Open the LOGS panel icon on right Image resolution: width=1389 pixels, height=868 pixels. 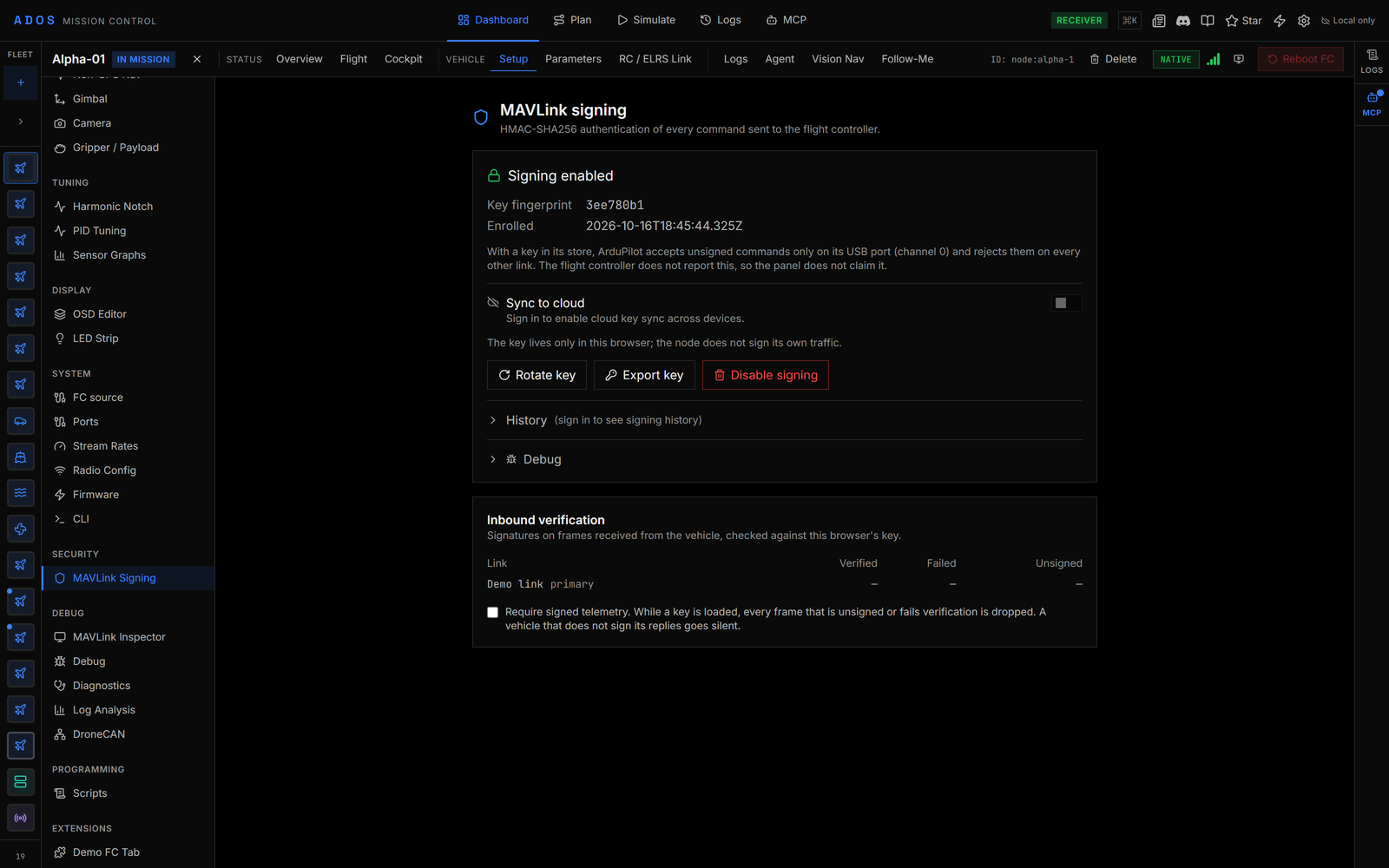coord(1372,61)
